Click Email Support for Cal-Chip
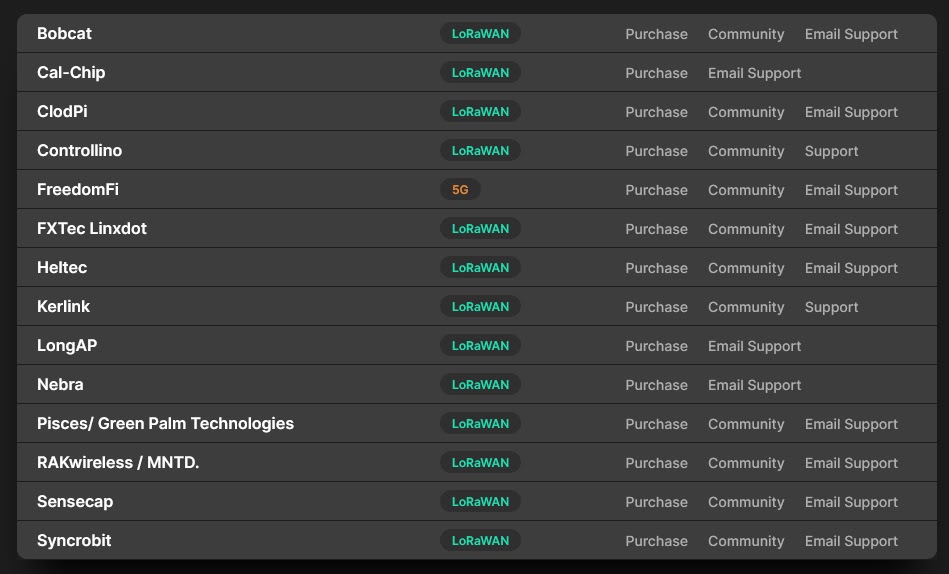949x574 pixels. (754, 73)
